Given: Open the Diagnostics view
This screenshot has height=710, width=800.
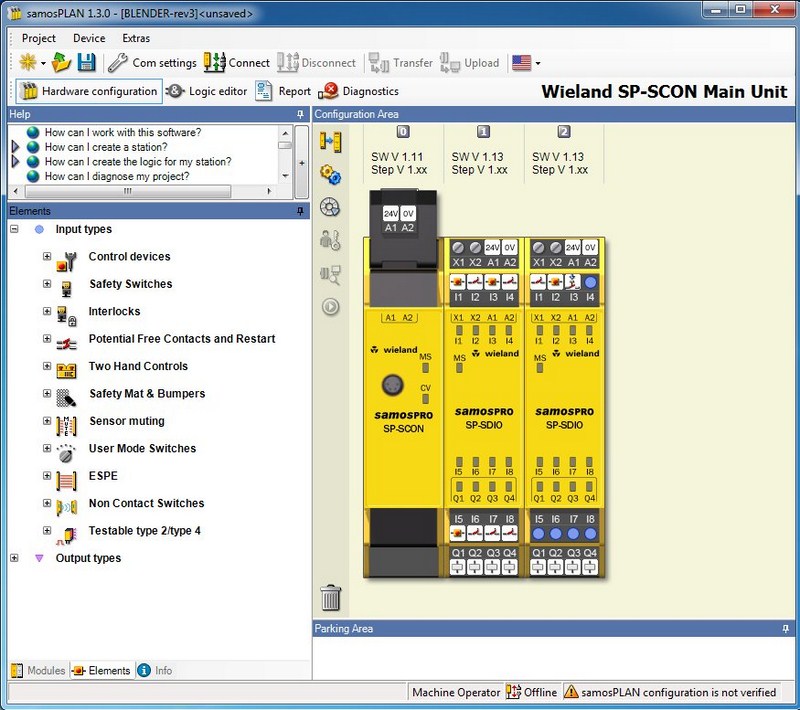Looking at the screenshot, I should [x=358, y=91].
